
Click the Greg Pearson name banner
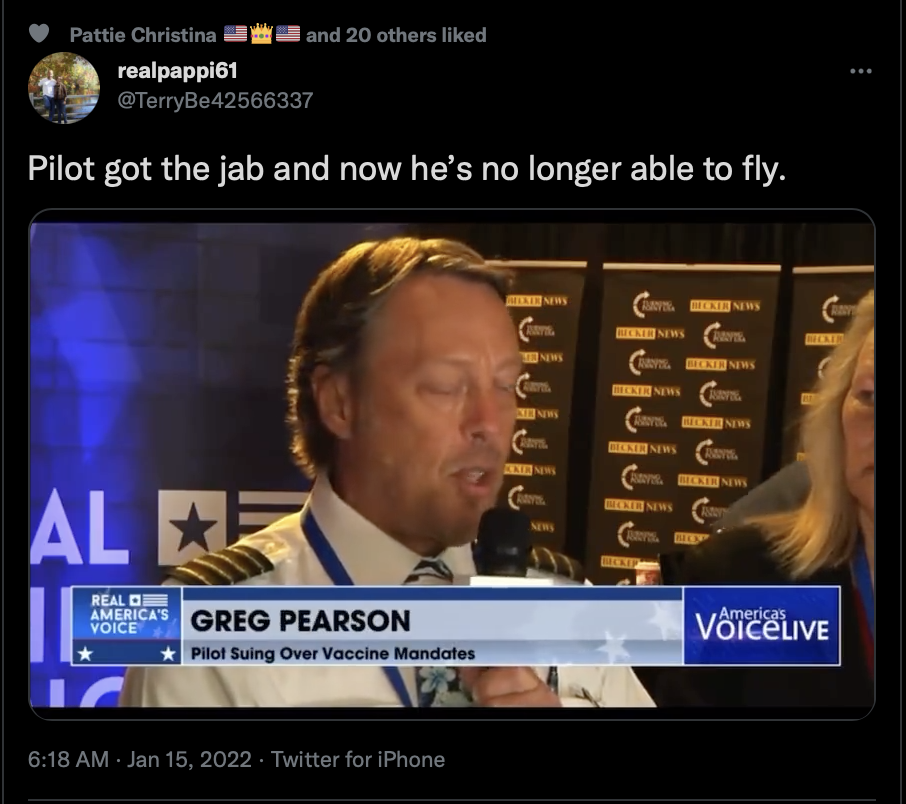tap(300, 621)
